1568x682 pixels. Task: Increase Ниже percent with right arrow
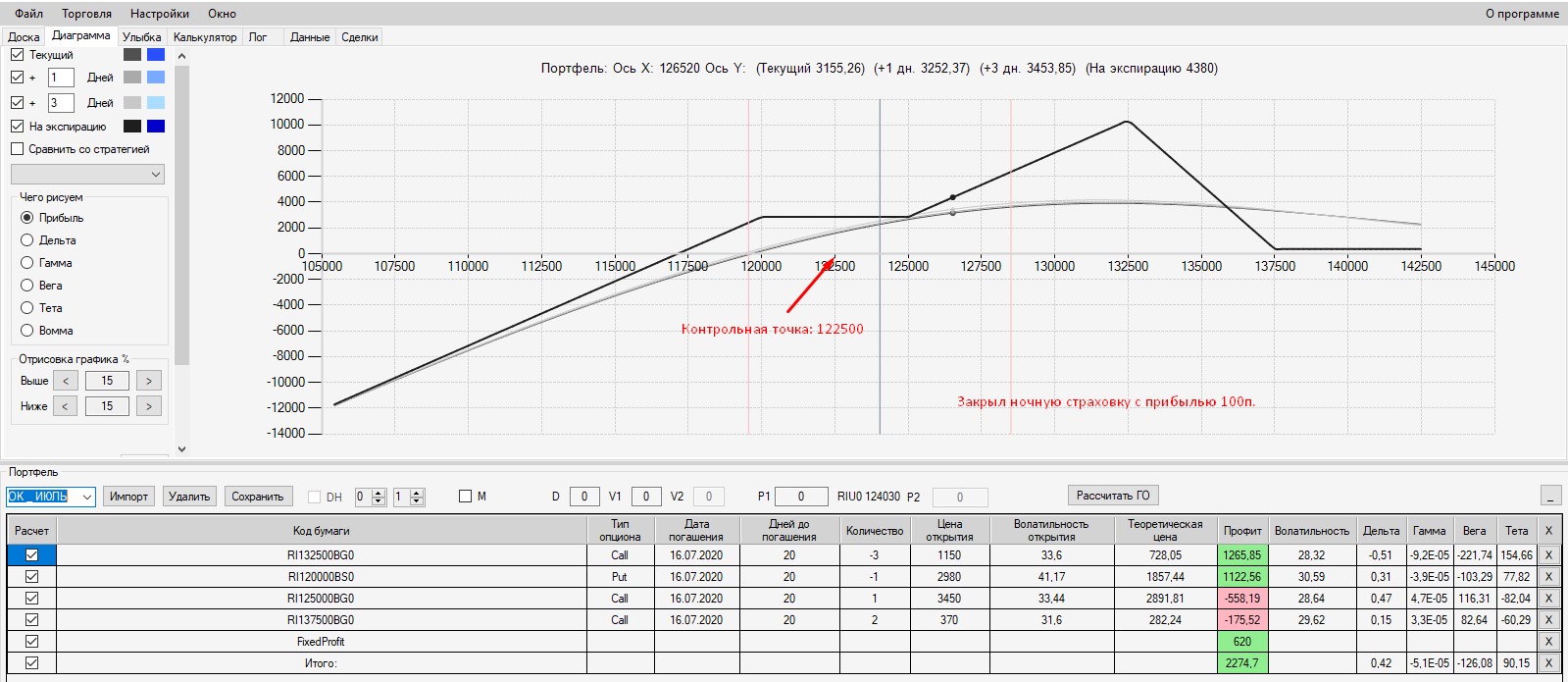point(149,406)
